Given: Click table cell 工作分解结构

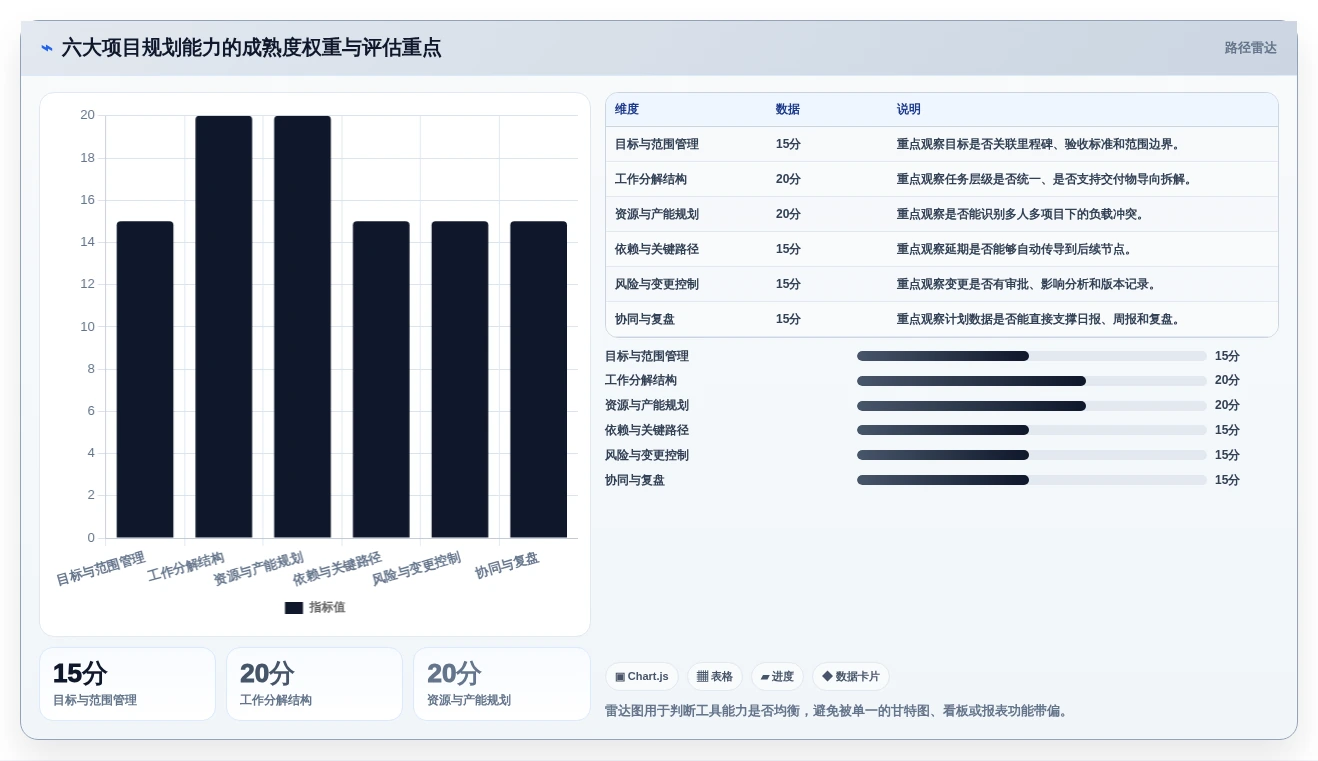Looking at the screenshot, I should pyautogui.click(x=651, y=179).
